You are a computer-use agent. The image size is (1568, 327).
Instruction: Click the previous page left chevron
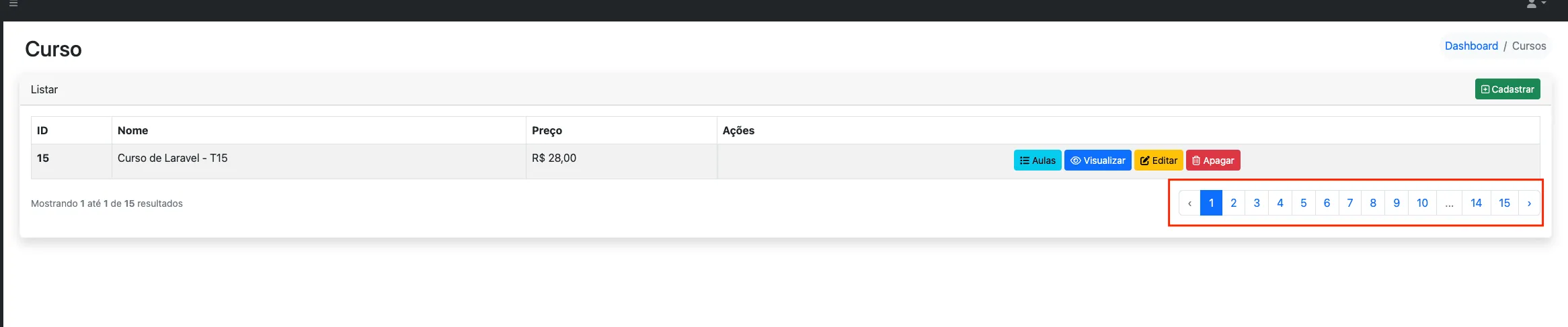pos(1189,203)
